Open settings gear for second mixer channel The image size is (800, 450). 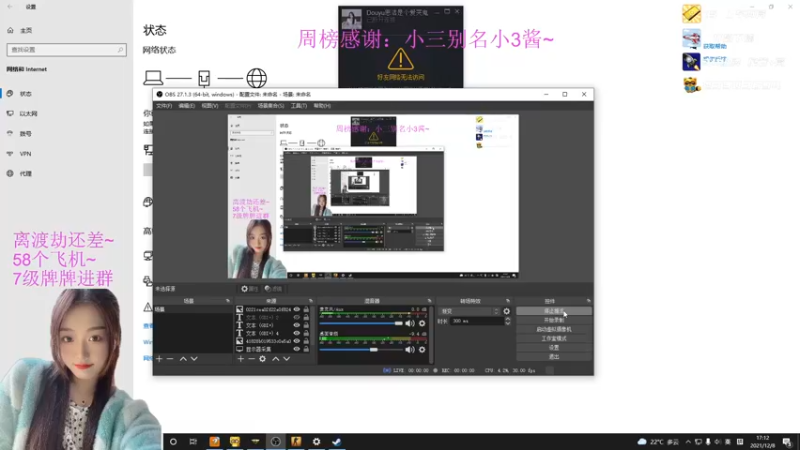coord(422,349)
